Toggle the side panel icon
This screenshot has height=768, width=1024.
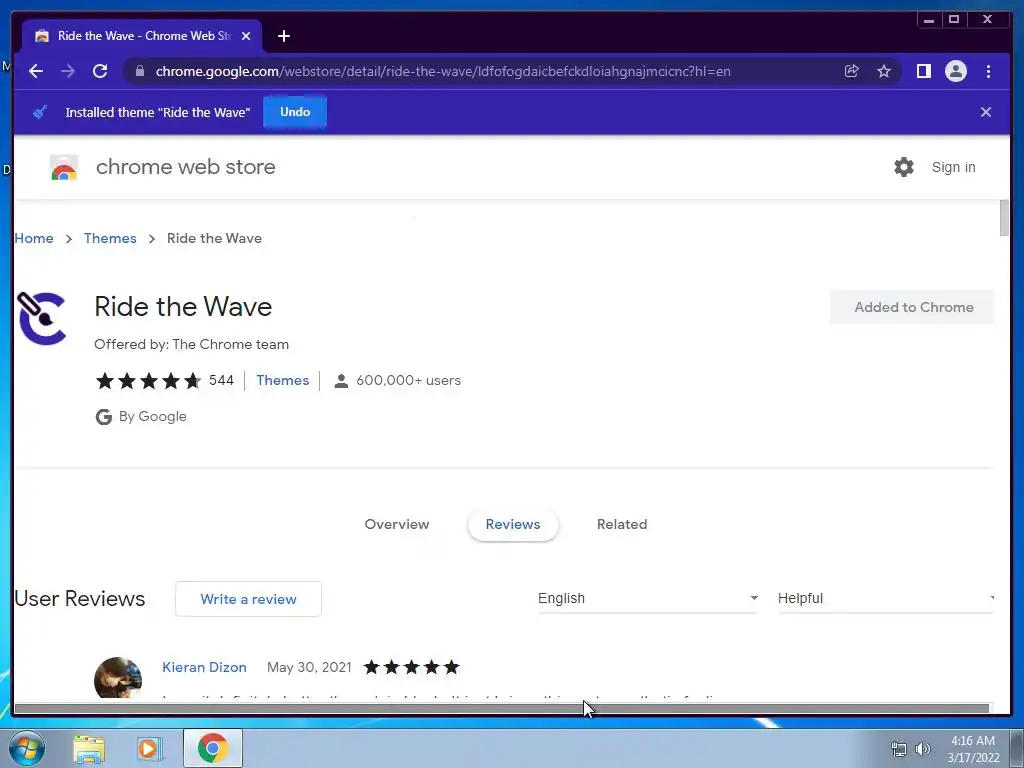923,71
